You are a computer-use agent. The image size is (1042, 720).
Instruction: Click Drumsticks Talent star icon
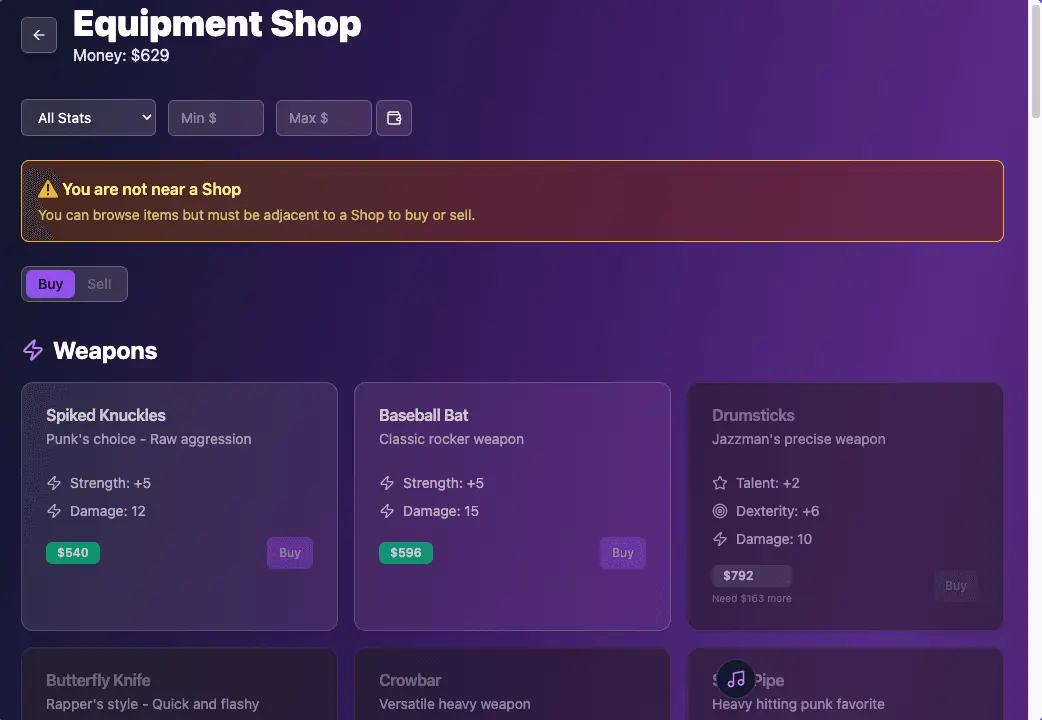pyautogui.click(x=720, y=483)
